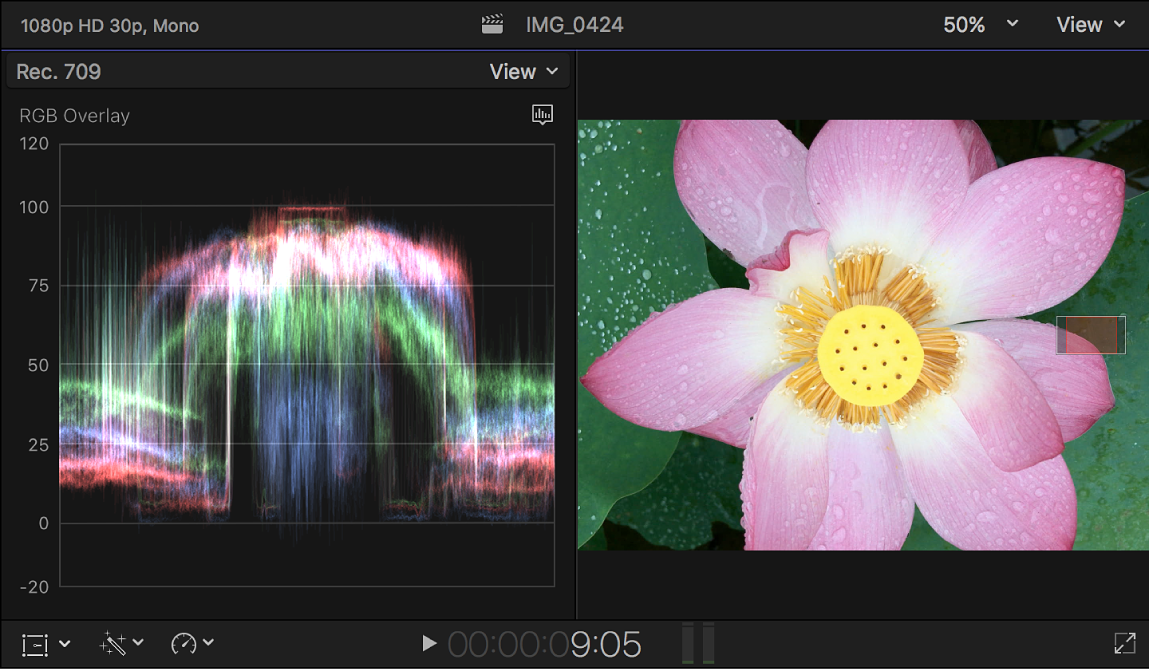Click the RGB Overlay scope label
This screenshot has height=670, width=1149.
click(x=73, y=115)
